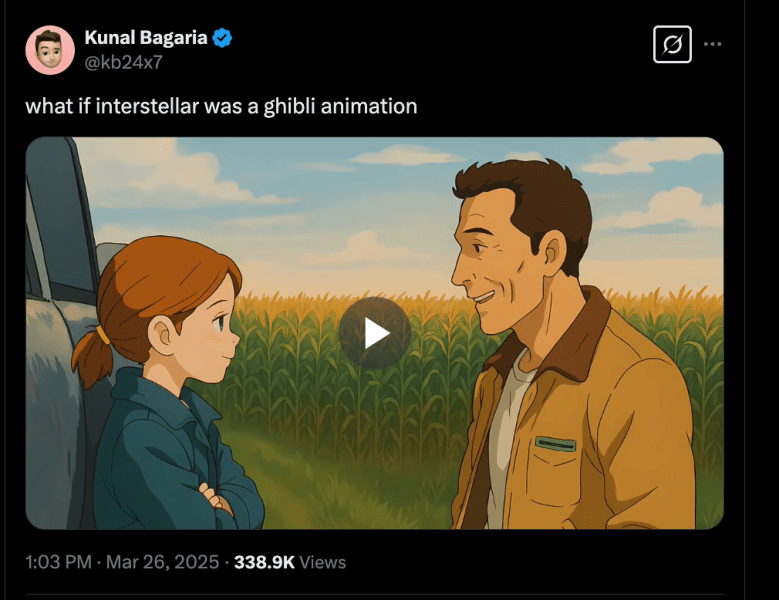Open the @kb24x7 handle link
Screen dimensions: 779x600
(123, 62)
